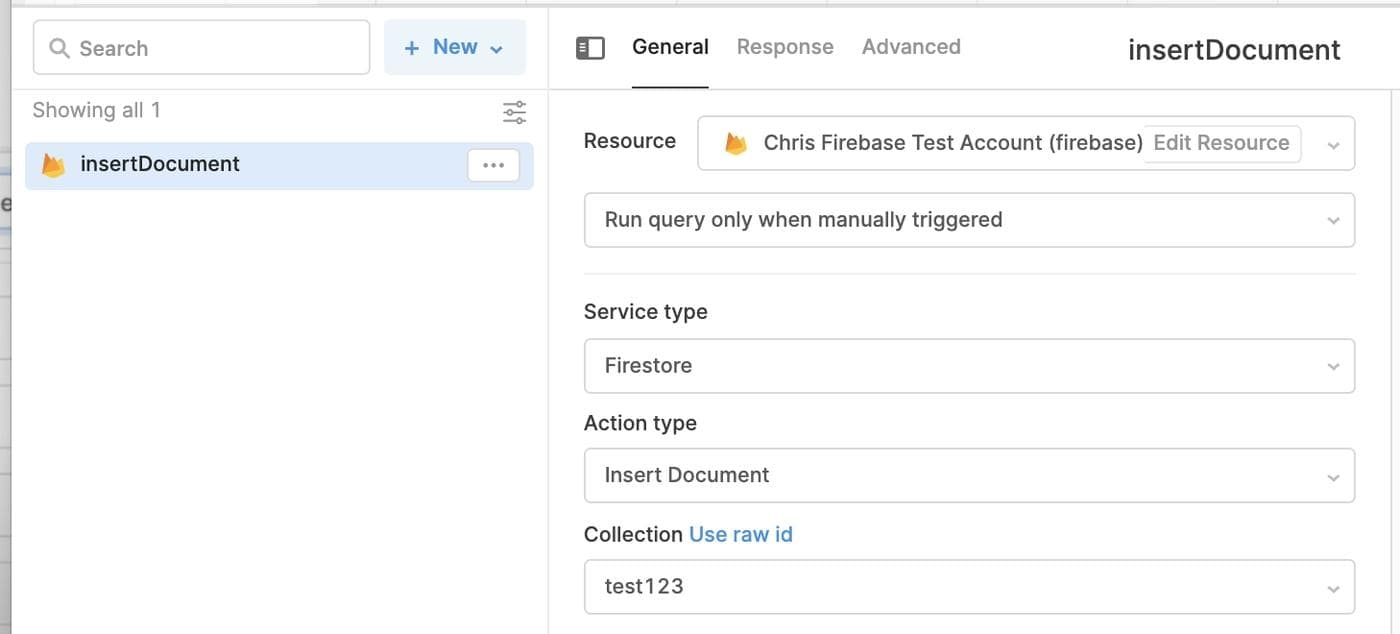
Task: Open the Advanced tab
Action: 911,47
